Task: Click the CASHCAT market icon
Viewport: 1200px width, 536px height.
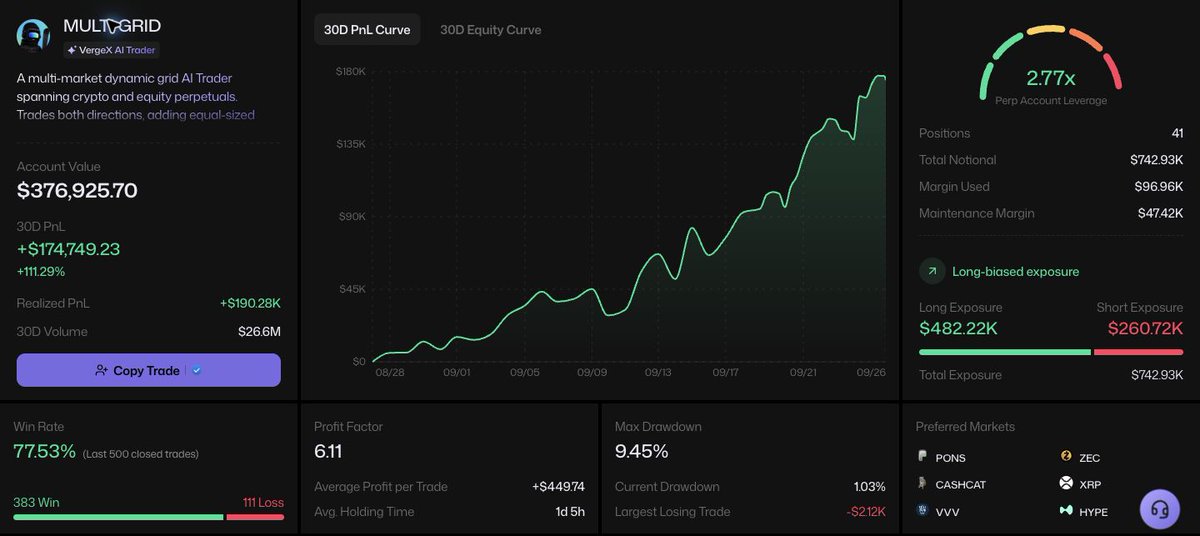Action: (923, 483)
